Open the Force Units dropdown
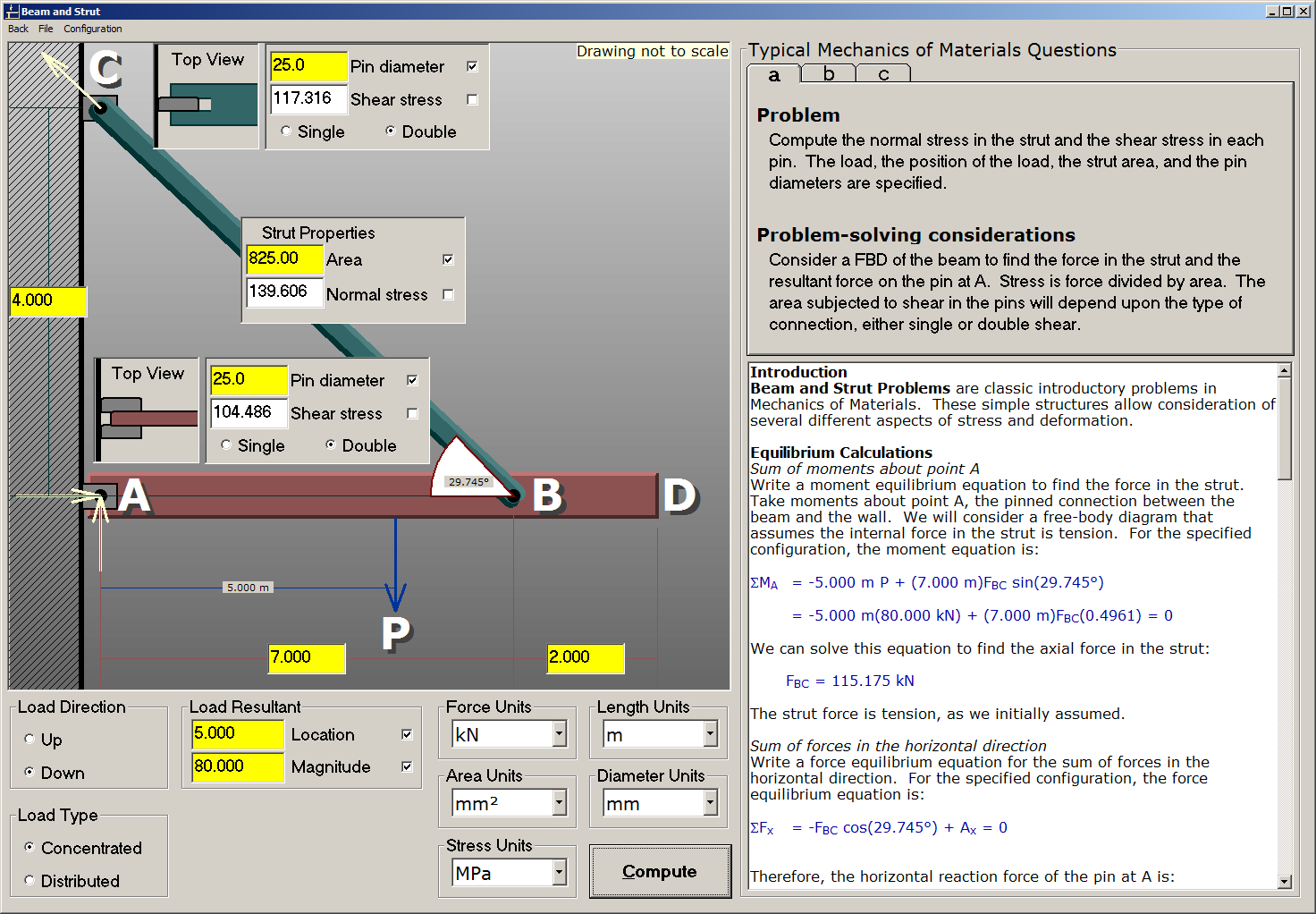 click(559, 733)
